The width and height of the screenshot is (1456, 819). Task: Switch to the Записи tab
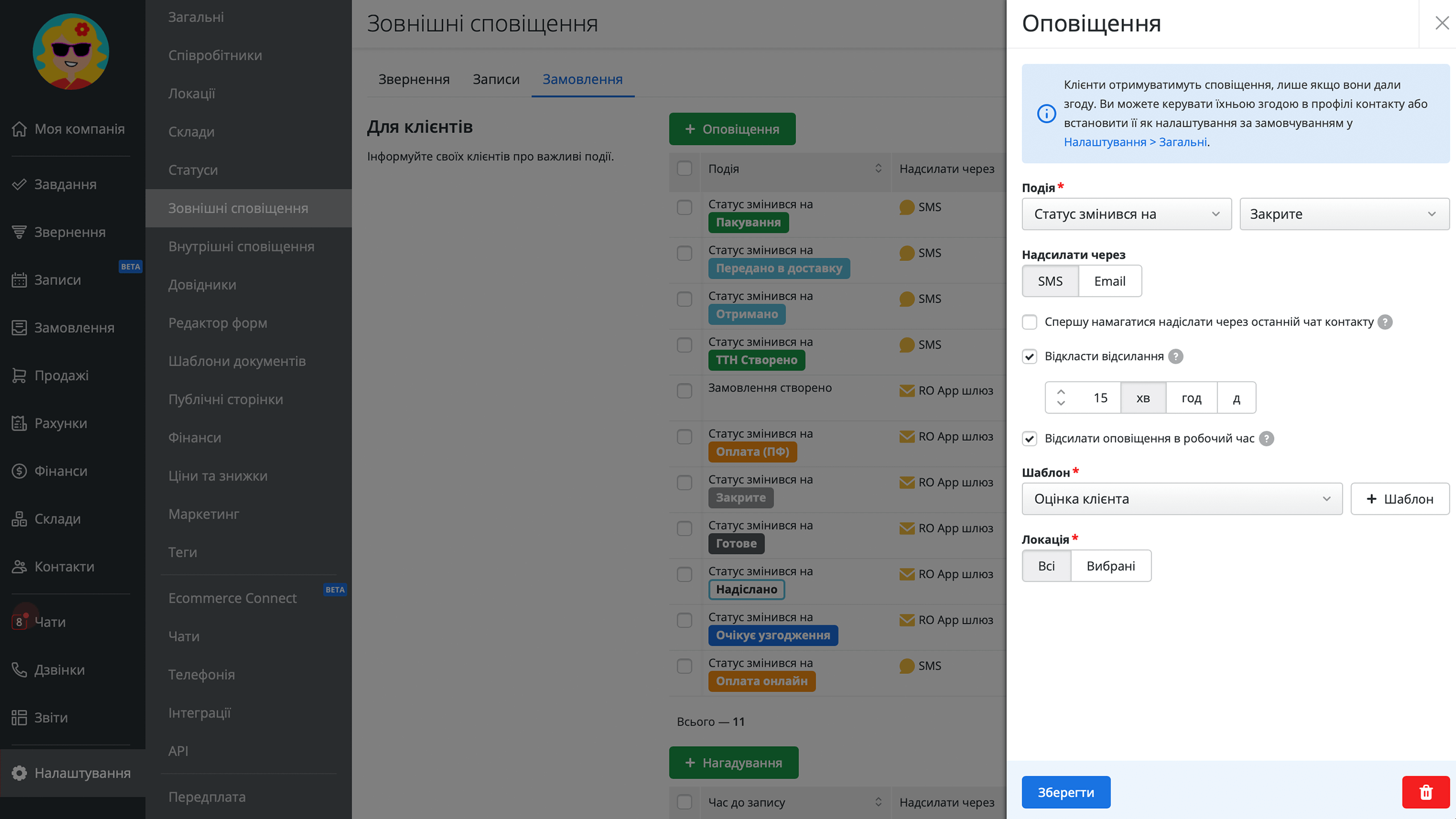(x=496, y=79)
